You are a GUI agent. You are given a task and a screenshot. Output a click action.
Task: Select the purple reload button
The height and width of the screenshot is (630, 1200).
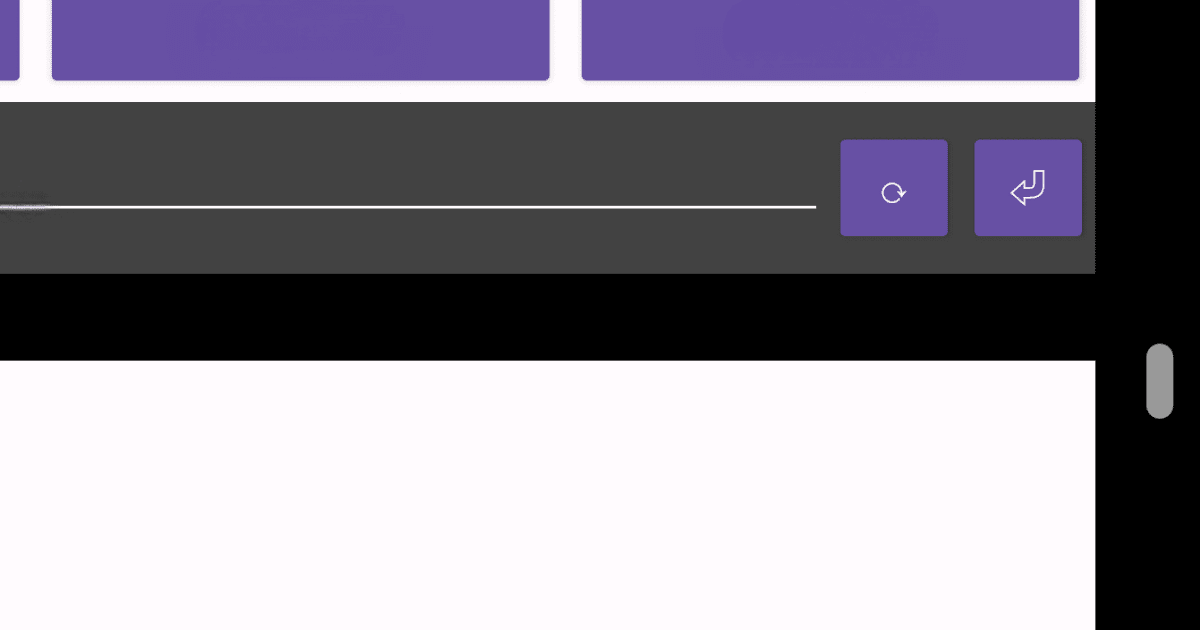point(894,188)
